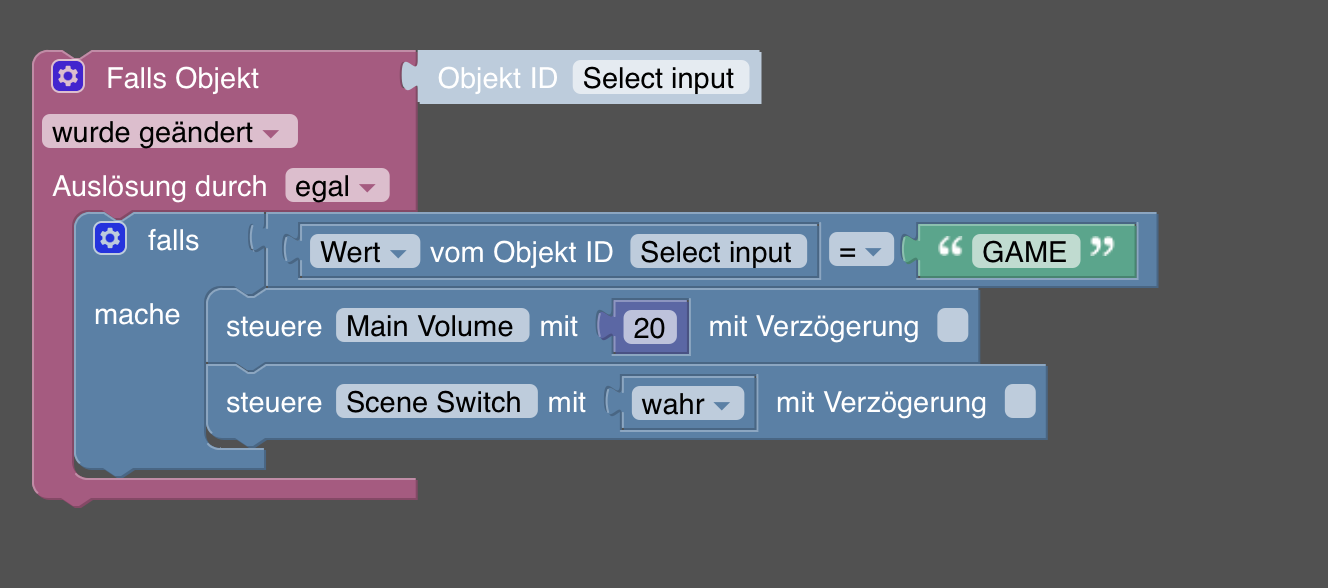Choose the Main Volume object field
1328x588 pixels.
click(x=431, y=326)
